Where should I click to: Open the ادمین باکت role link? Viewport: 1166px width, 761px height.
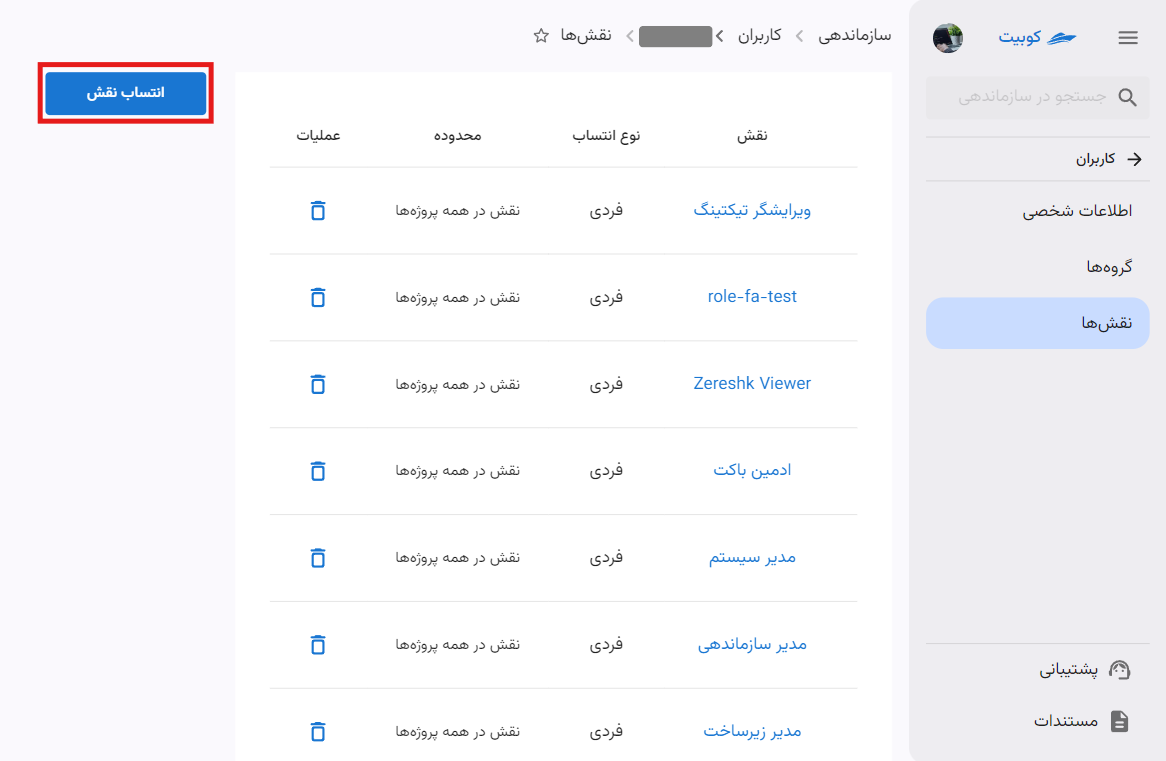(x=752, y=470)
